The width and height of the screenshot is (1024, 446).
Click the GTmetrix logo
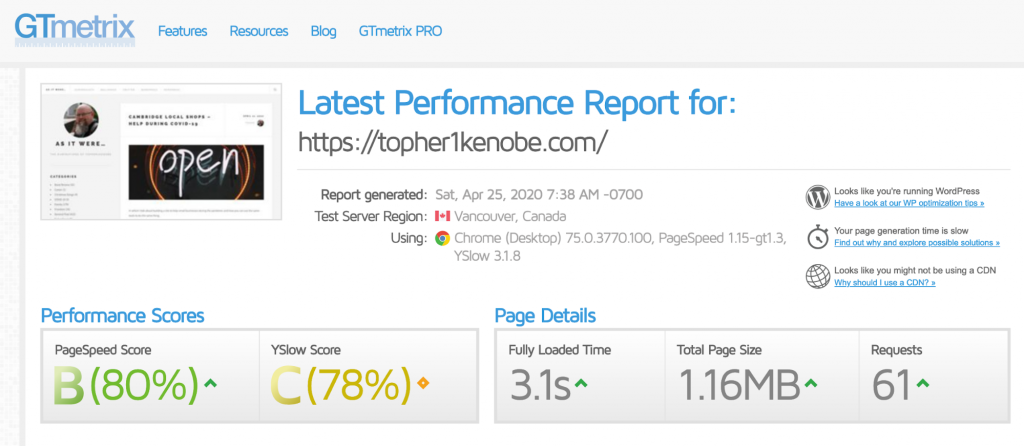tap(75, 30)
